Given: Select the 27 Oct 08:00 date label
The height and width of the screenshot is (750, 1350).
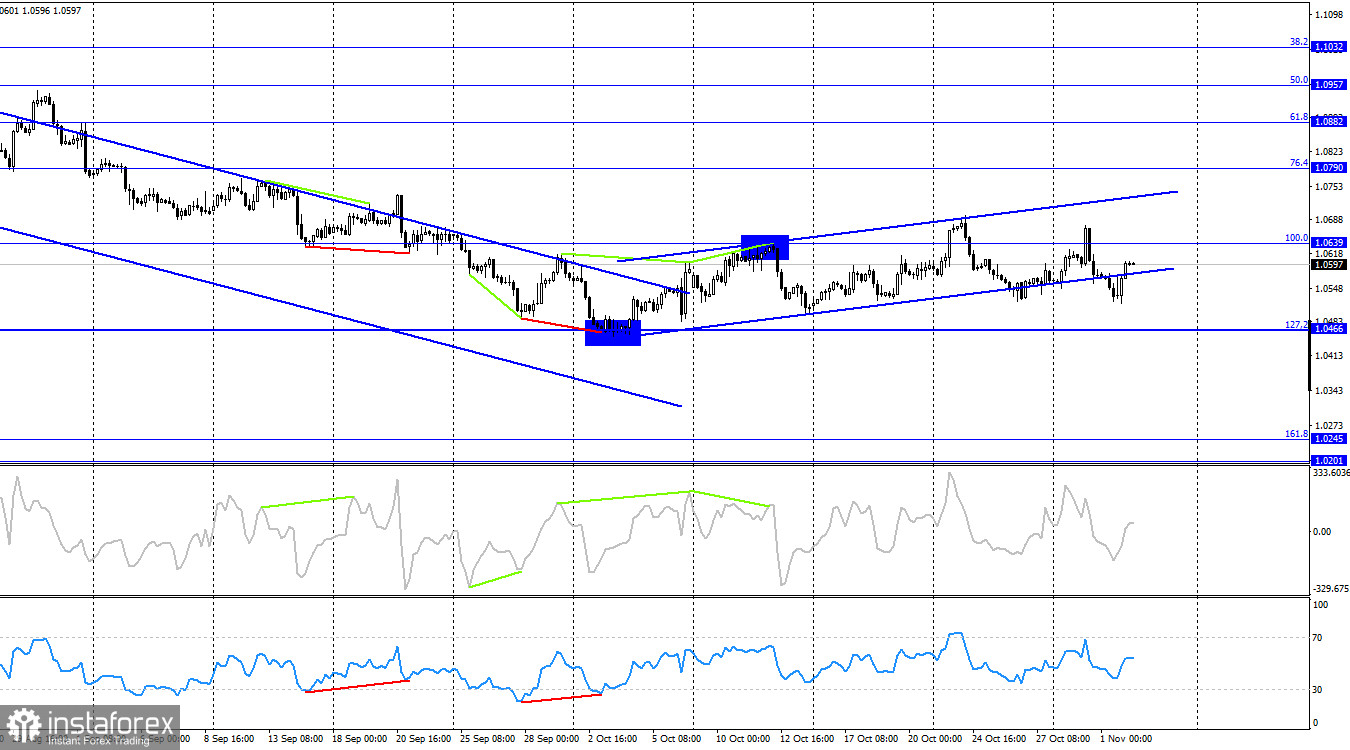Looking at the screenshot, I should coord(1062,740).
